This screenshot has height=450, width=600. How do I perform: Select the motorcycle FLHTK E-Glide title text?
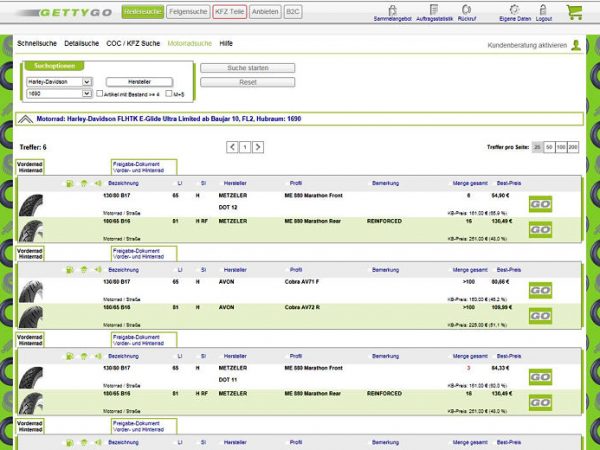(169, 119)
